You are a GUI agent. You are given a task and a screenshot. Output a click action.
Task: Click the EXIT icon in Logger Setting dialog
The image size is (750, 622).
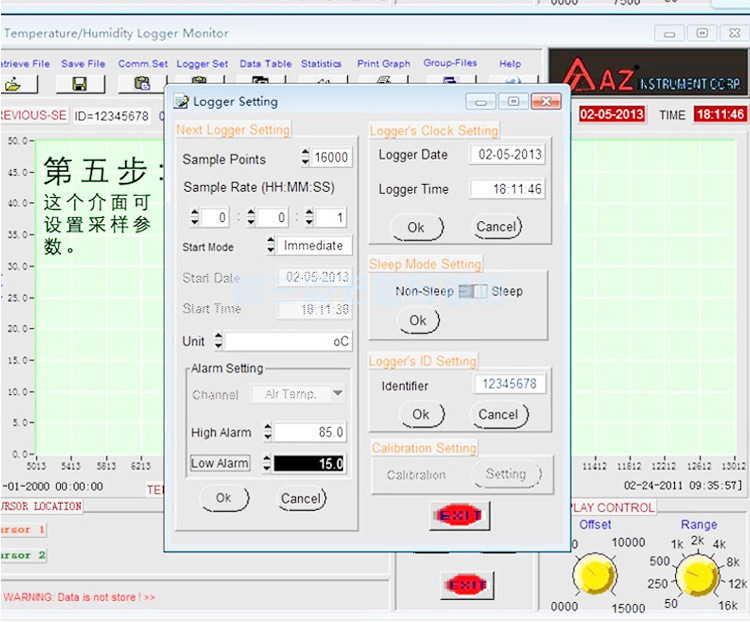click(460, 515)
